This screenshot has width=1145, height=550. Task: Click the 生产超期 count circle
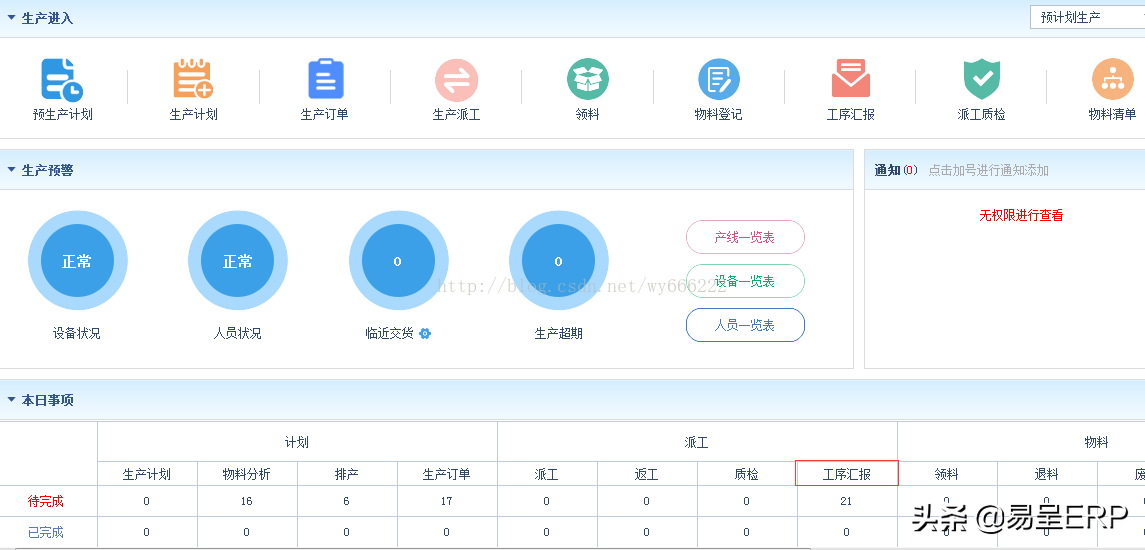click(558, 261)
